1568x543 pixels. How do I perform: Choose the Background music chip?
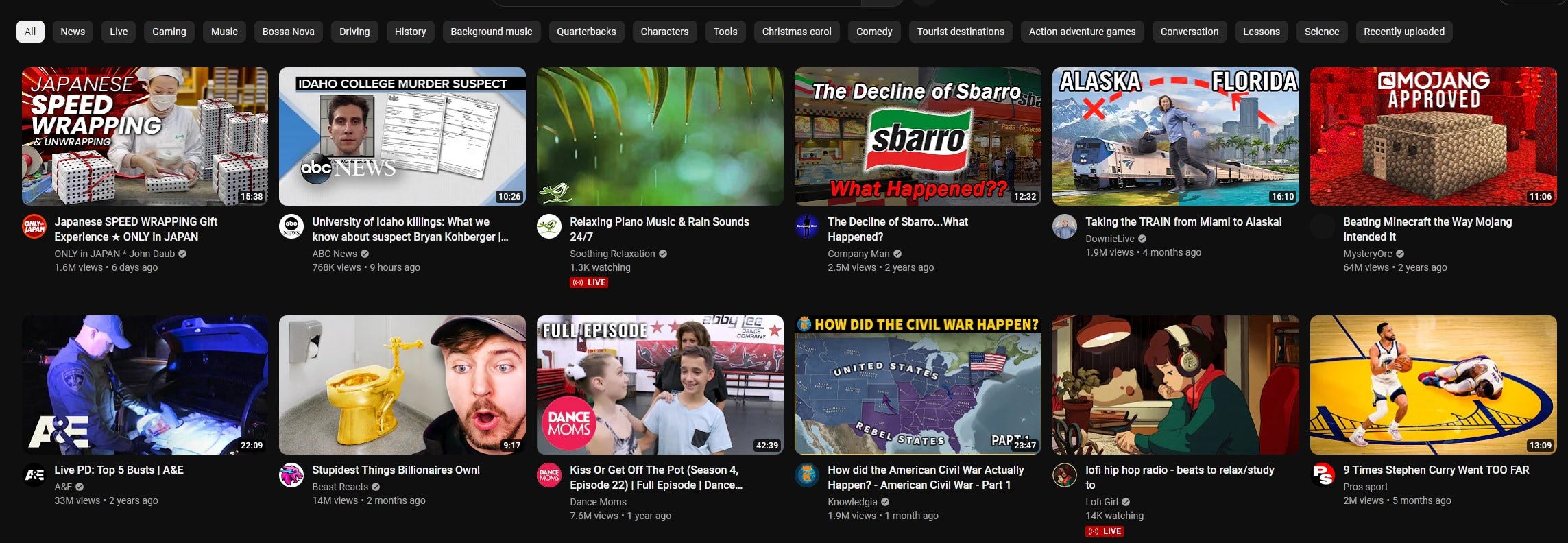[491, 32]
